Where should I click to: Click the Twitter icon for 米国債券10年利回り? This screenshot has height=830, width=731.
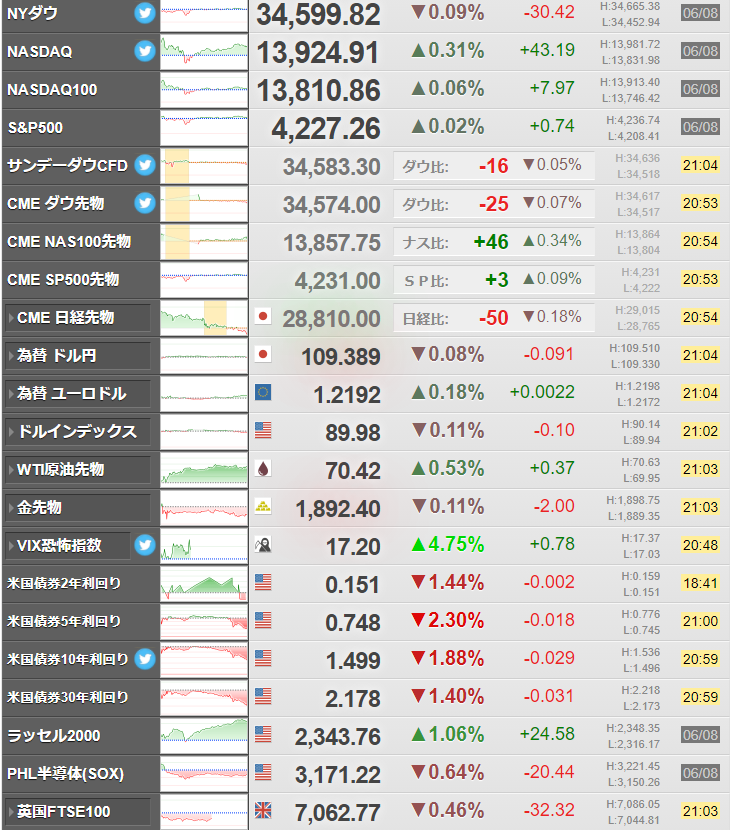point(145,659)
